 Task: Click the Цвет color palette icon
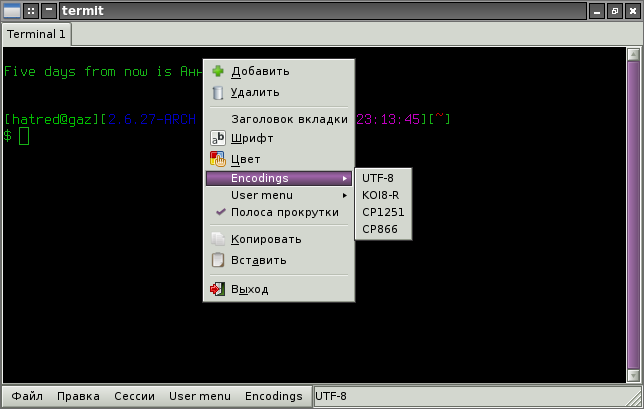[218, 159]
